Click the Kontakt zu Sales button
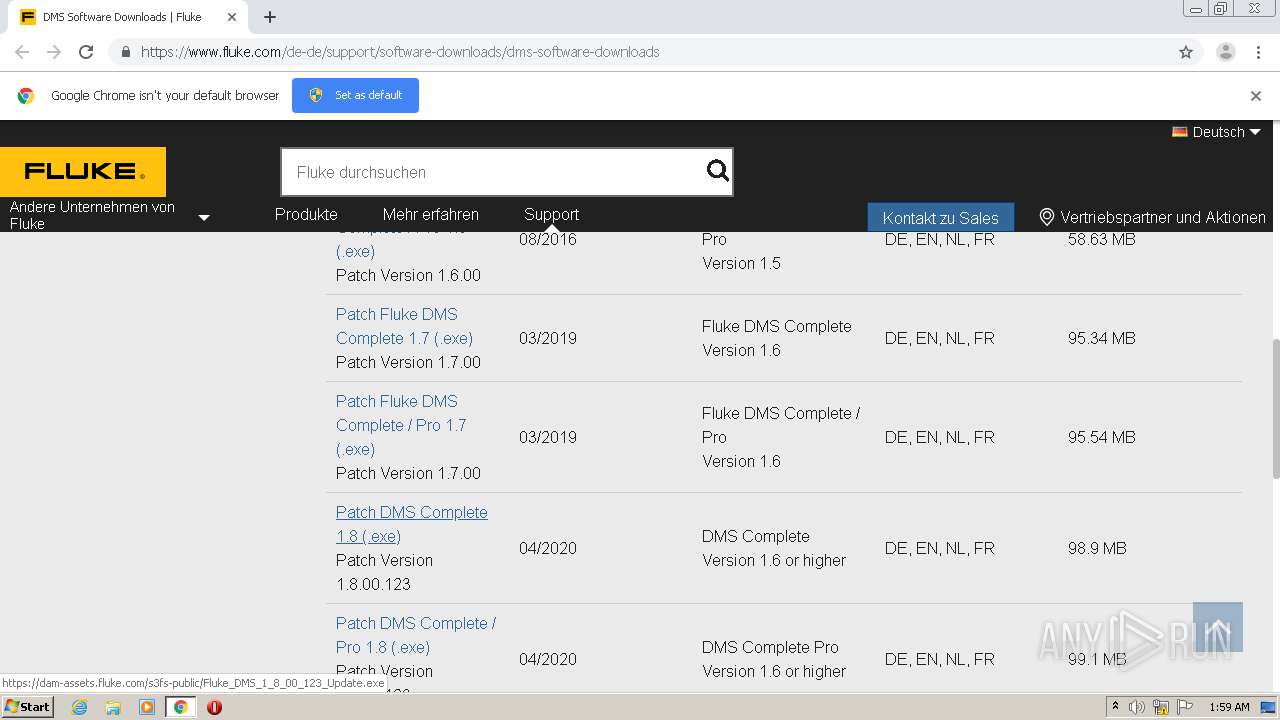 click(x=940, y=218)
